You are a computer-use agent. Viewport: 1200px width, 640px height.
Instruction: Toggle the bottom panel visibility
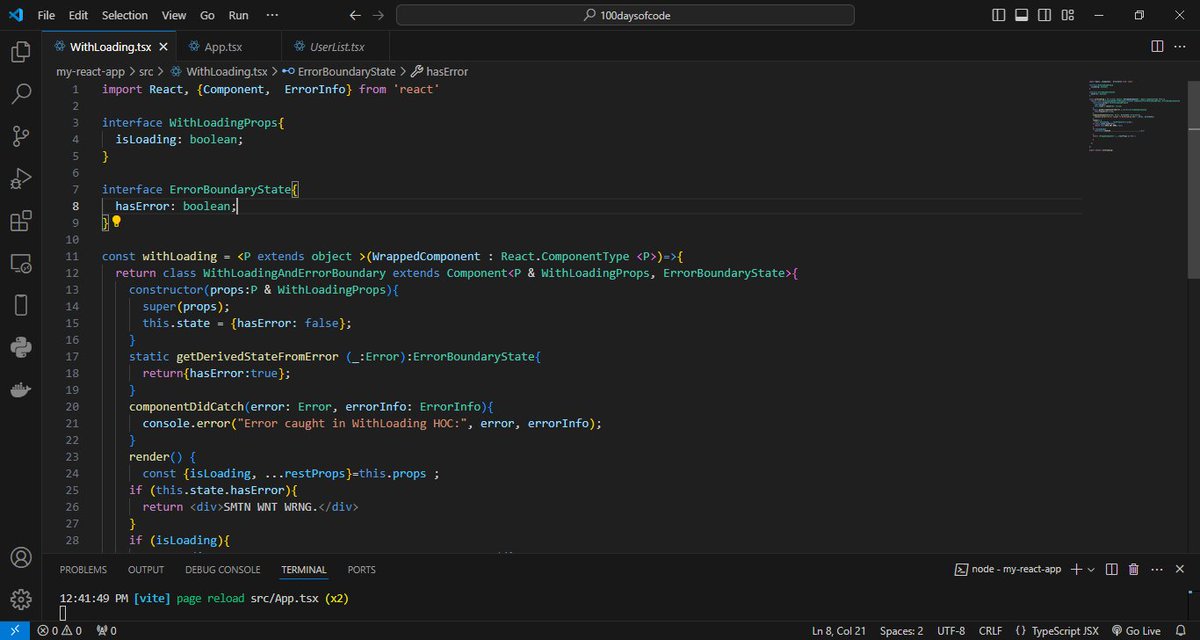(x=1021, y=15)
